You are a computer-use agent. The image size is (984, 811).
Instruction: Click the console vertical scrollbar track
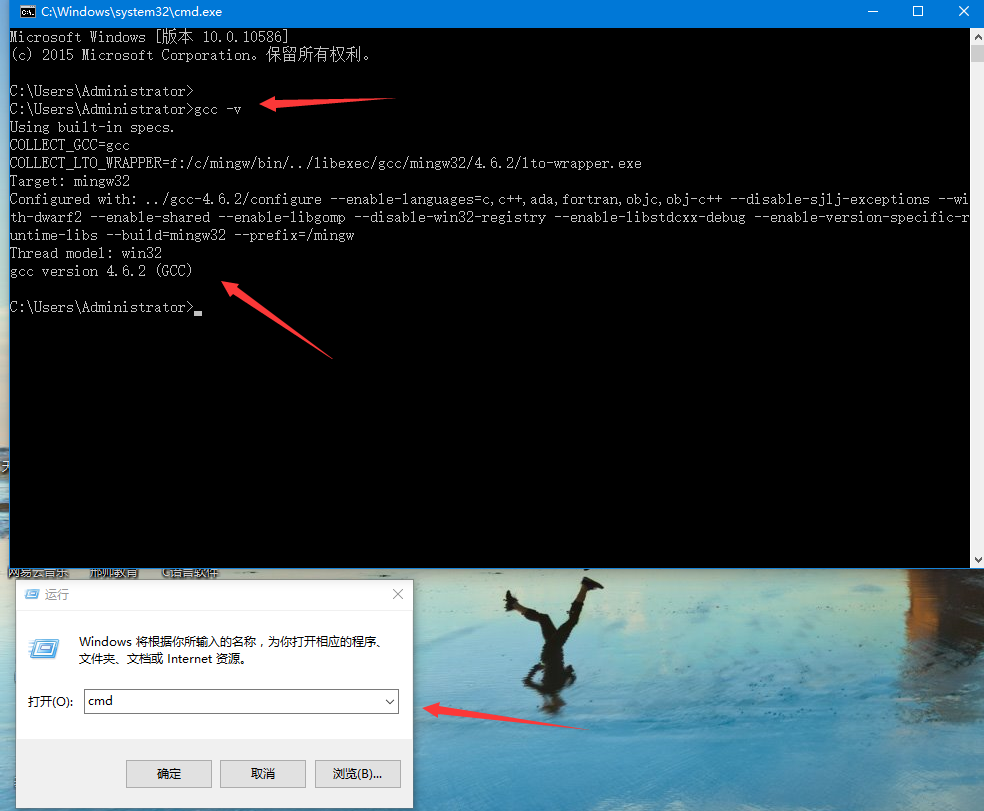[x=977, y=300]
